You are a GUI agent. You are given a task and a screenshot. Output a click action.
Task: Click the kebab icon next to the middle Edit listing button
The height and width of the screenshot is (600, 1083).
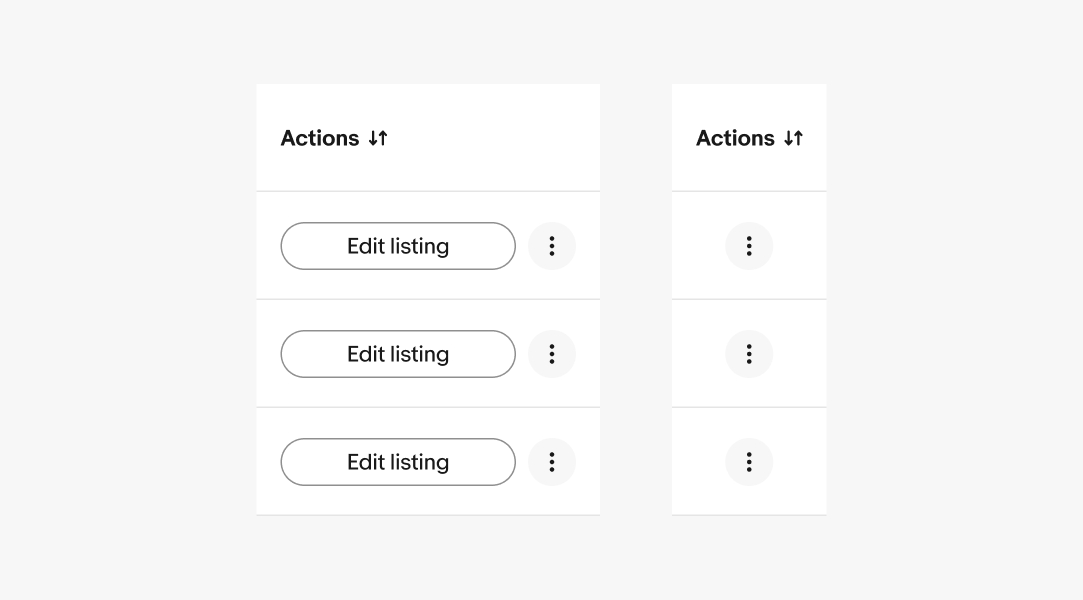click(x=552, y=354)
